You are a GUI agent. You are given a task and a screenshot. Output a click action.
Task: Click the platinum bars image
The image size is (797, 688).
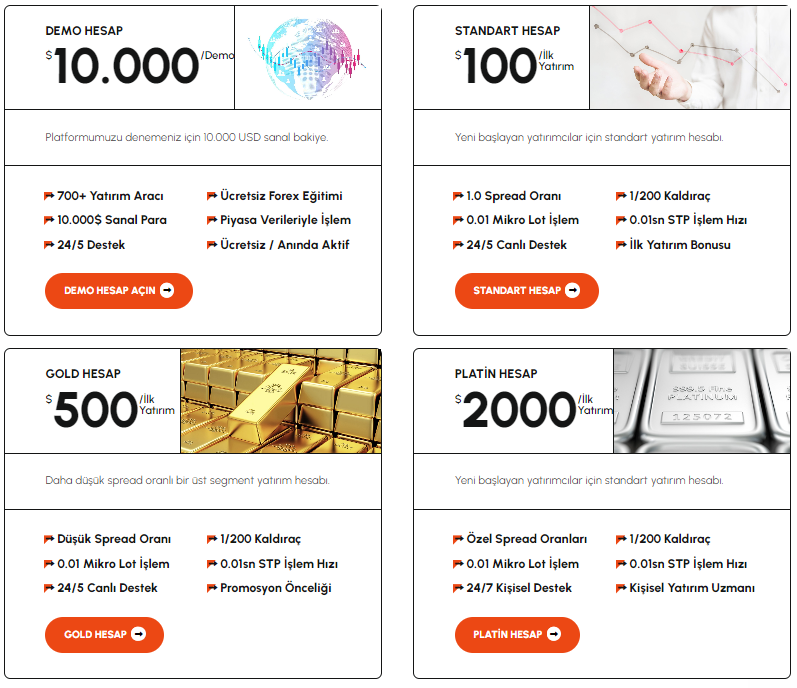[x=702, y=401]
